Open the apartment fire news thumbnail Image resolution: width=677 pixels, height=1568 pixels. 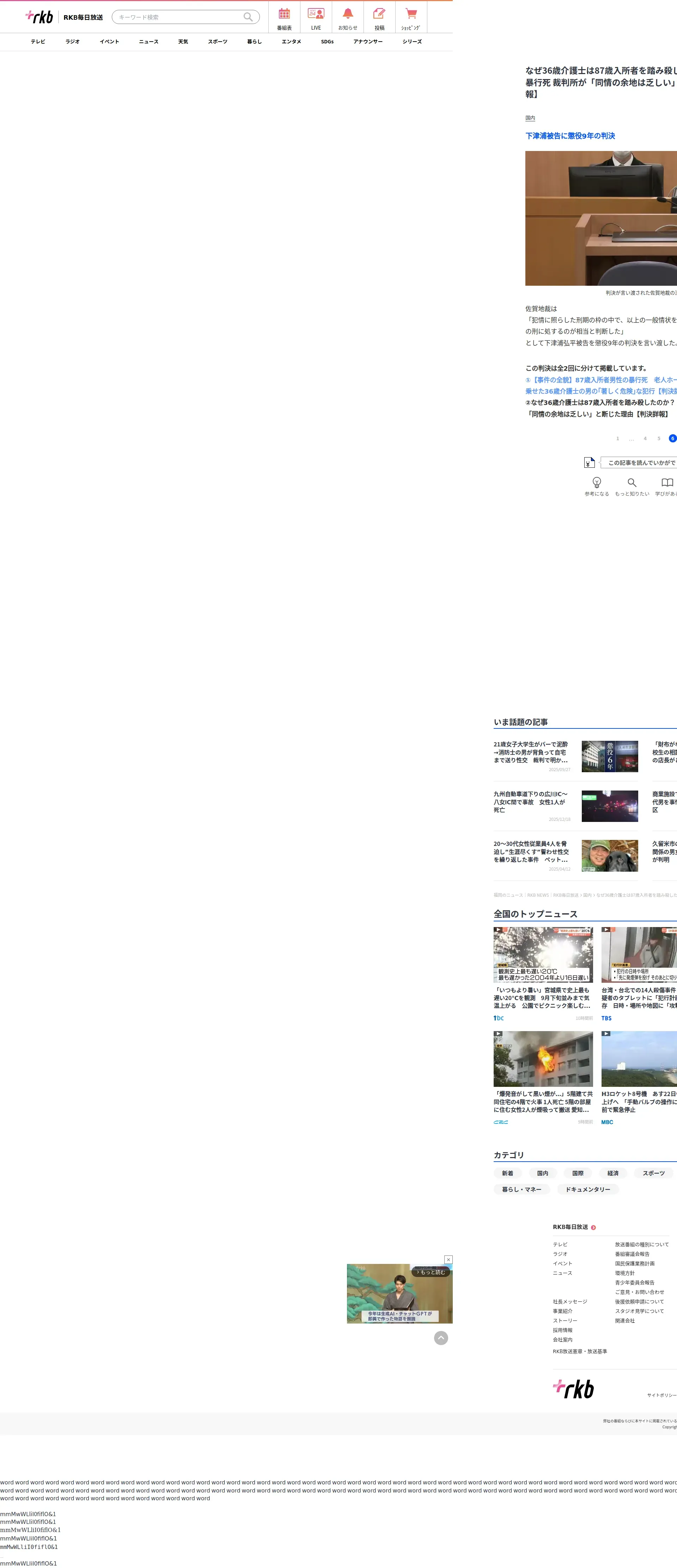543,1059
